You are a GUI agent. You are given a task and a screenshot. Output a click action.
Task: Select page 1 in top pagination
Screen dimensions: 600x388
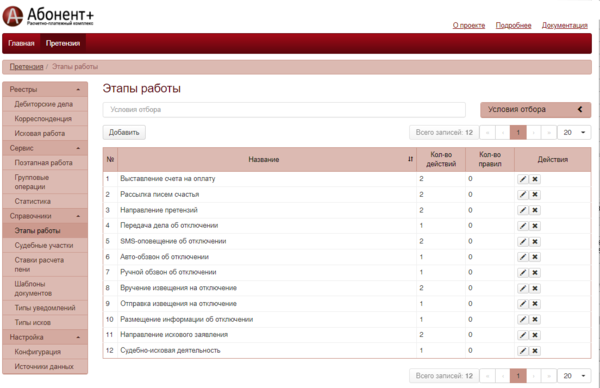(518, 132)
